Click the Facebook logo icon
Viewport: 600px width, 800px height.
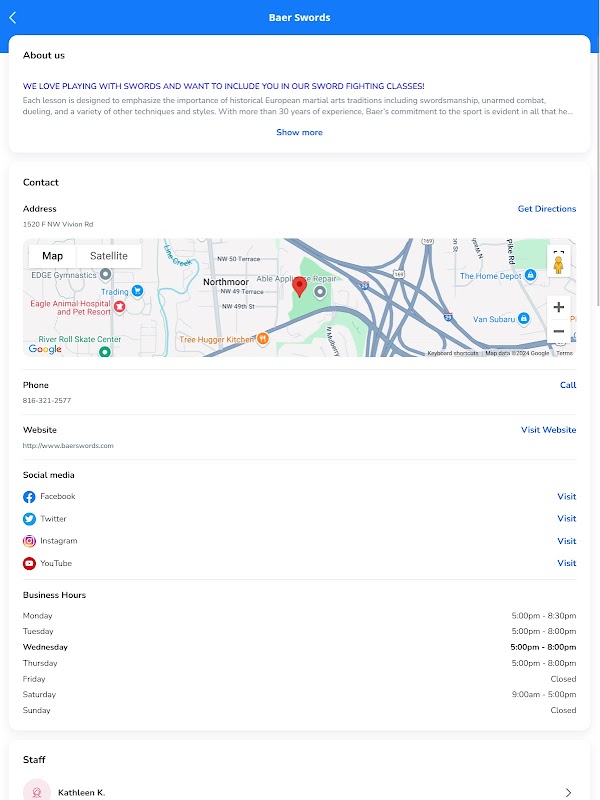[29, 497]
